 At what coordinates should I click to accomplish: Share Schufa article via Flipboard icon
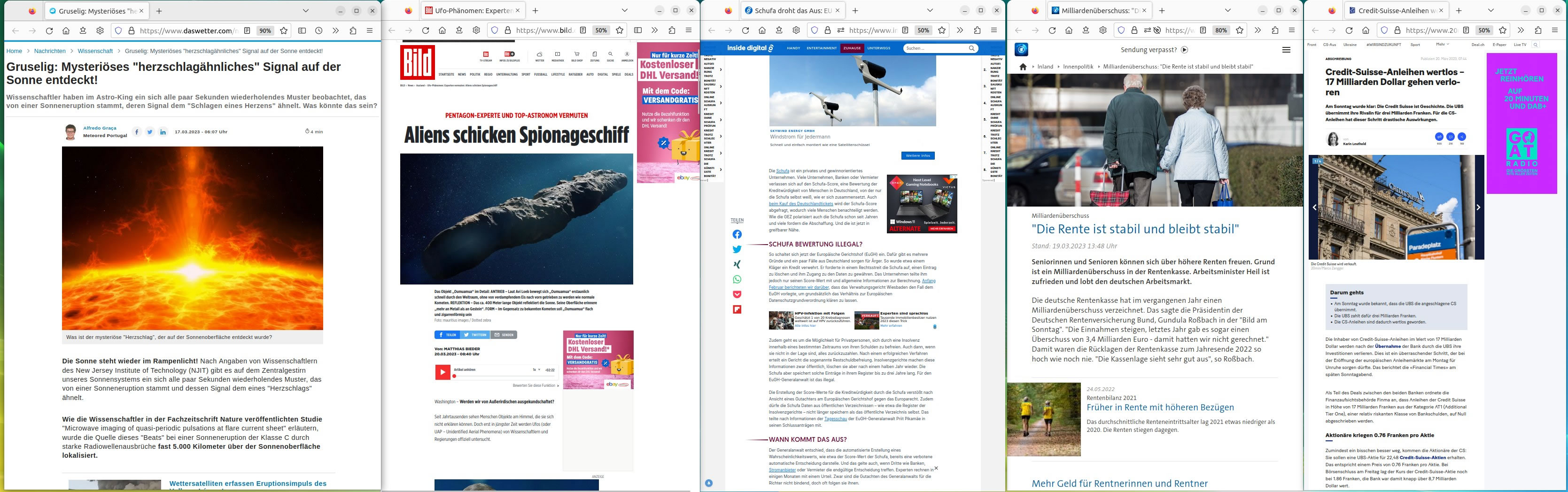pos(737,309)
